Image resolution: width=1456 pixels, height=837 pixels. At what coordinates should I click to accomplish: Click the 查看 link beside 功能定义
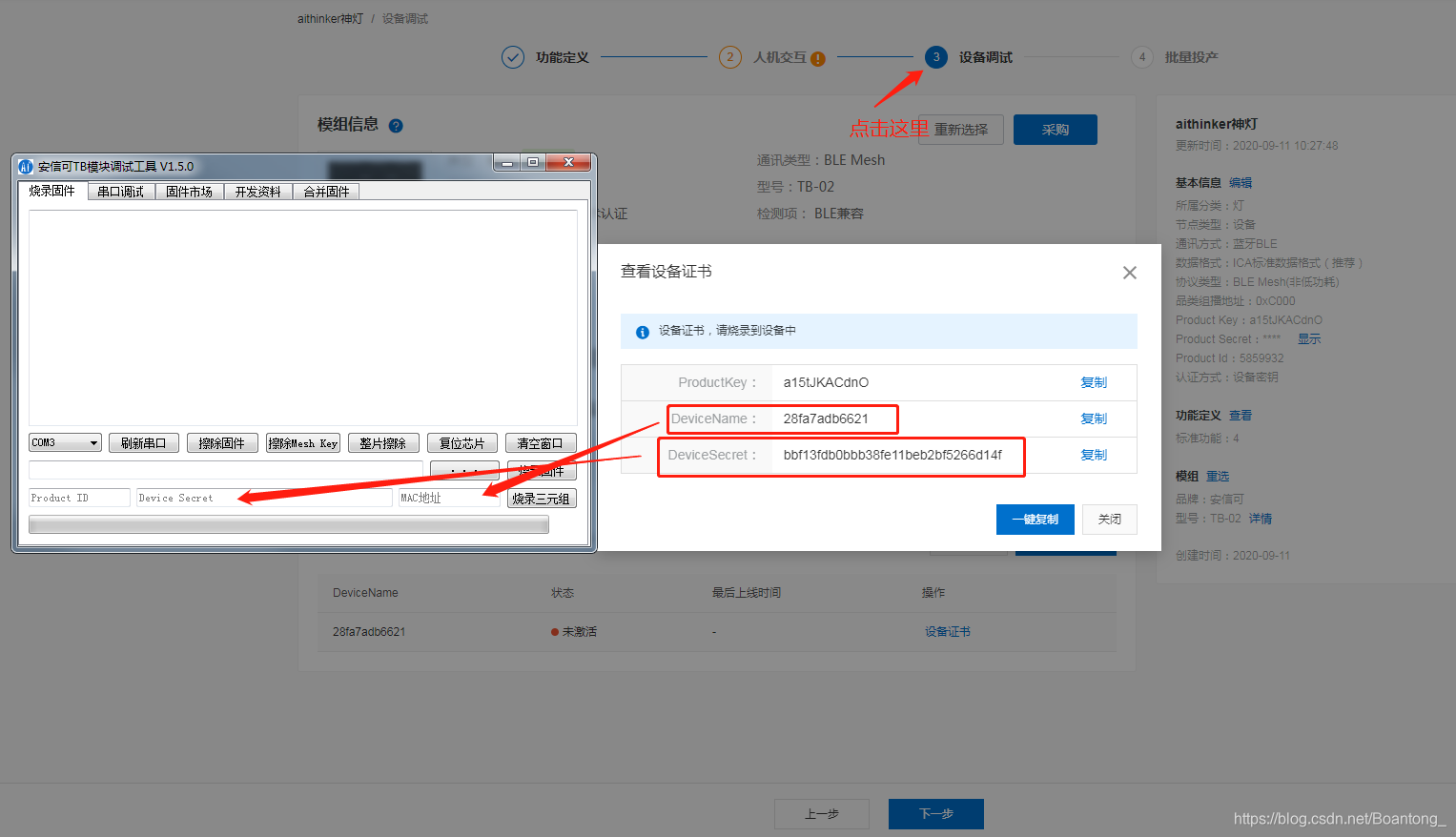1241,416
